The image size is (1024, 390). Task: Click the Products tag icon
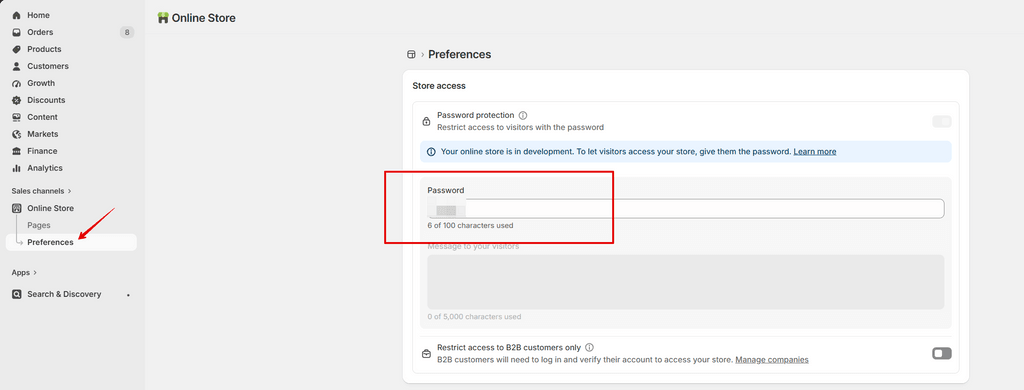[x=17, y=49]
